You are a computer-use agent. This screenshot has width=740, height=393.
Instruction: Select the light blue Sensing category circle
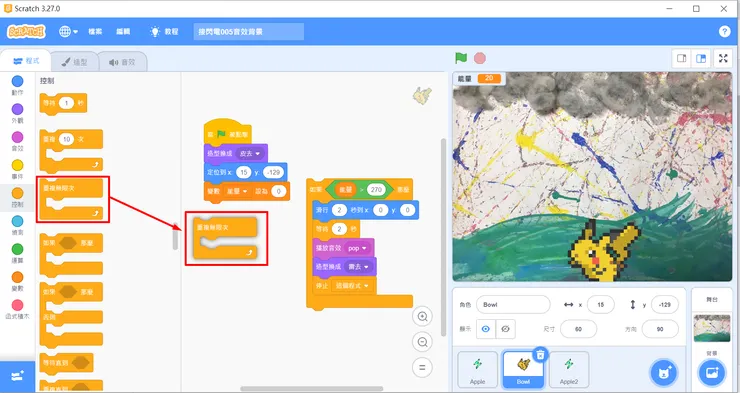(x=17, y=221)
